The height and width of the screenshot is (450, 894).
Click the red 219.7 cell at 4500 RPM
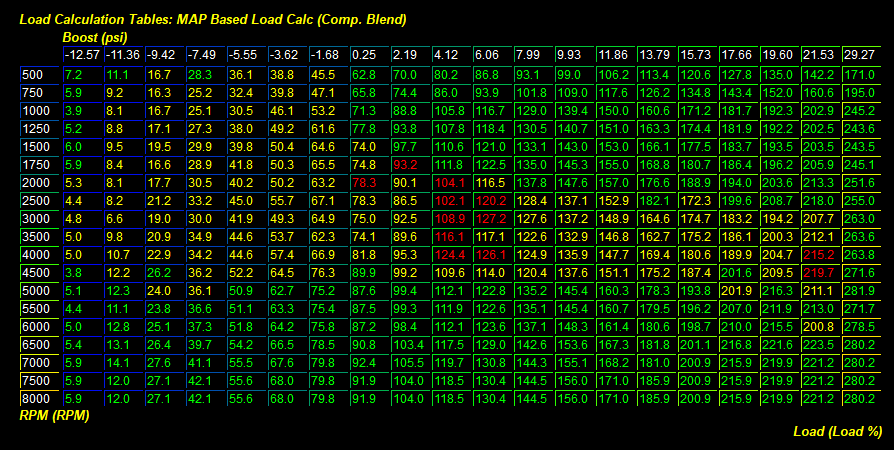(818, 272)
